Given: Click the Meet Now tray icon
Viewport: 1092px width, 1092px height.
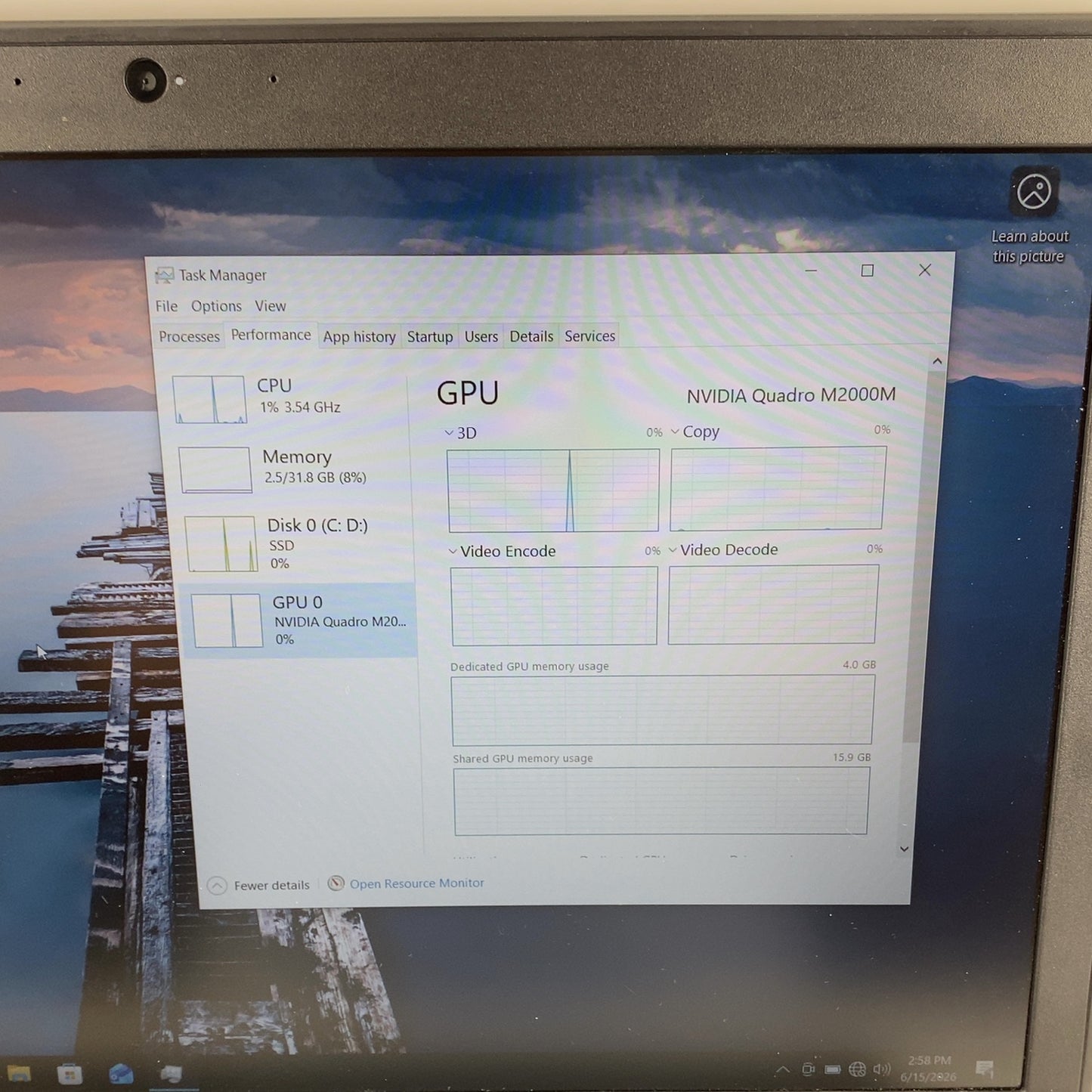Looking at the screenshot, I should point(808,1069).
